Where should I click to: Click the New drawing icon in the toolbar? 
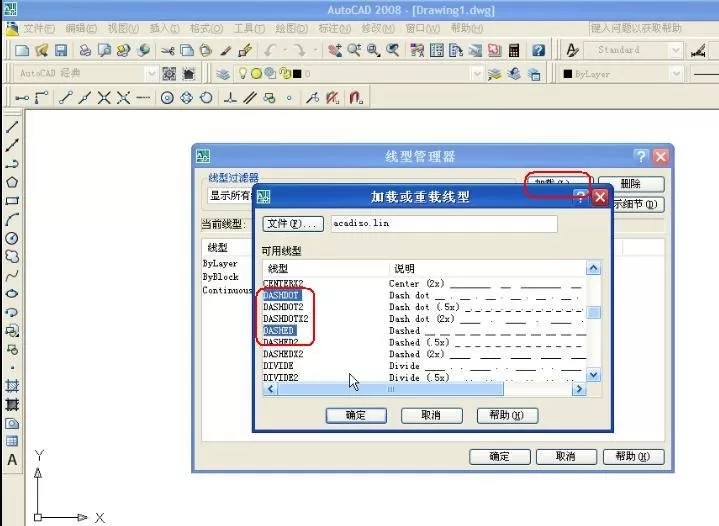tap(22, 50)
